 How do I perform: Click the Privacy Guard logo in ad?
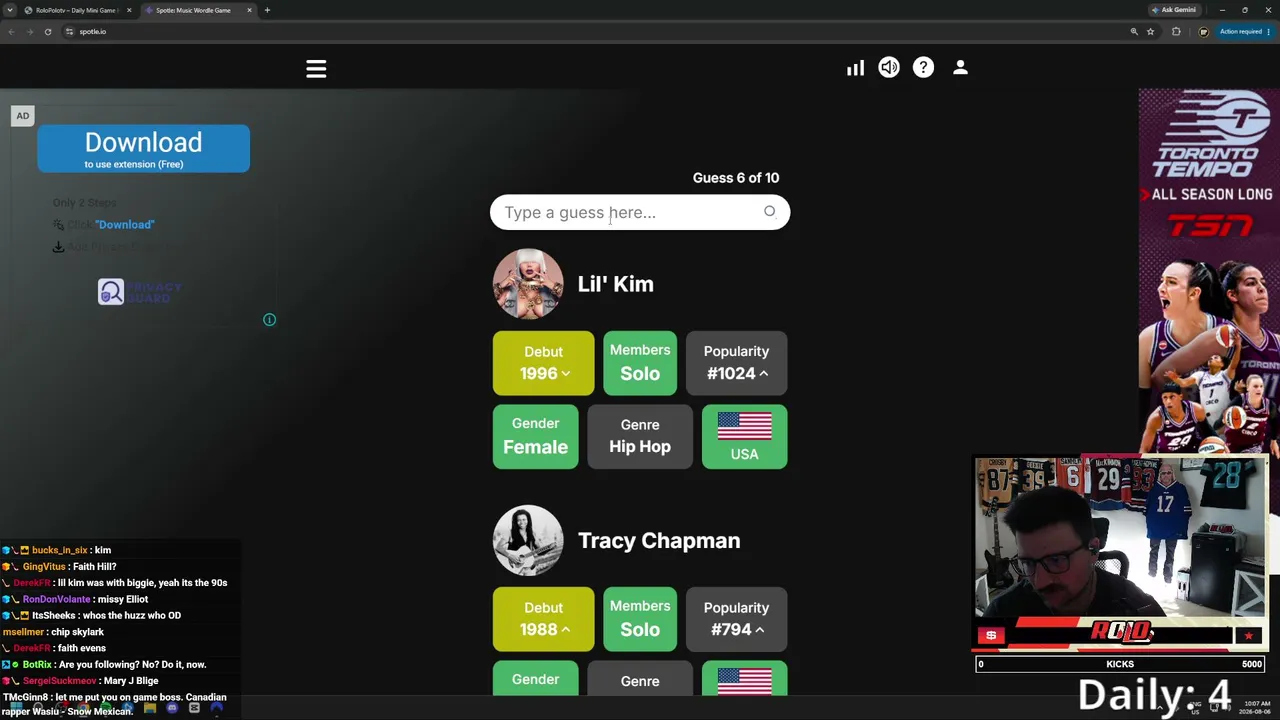[140, 291]
